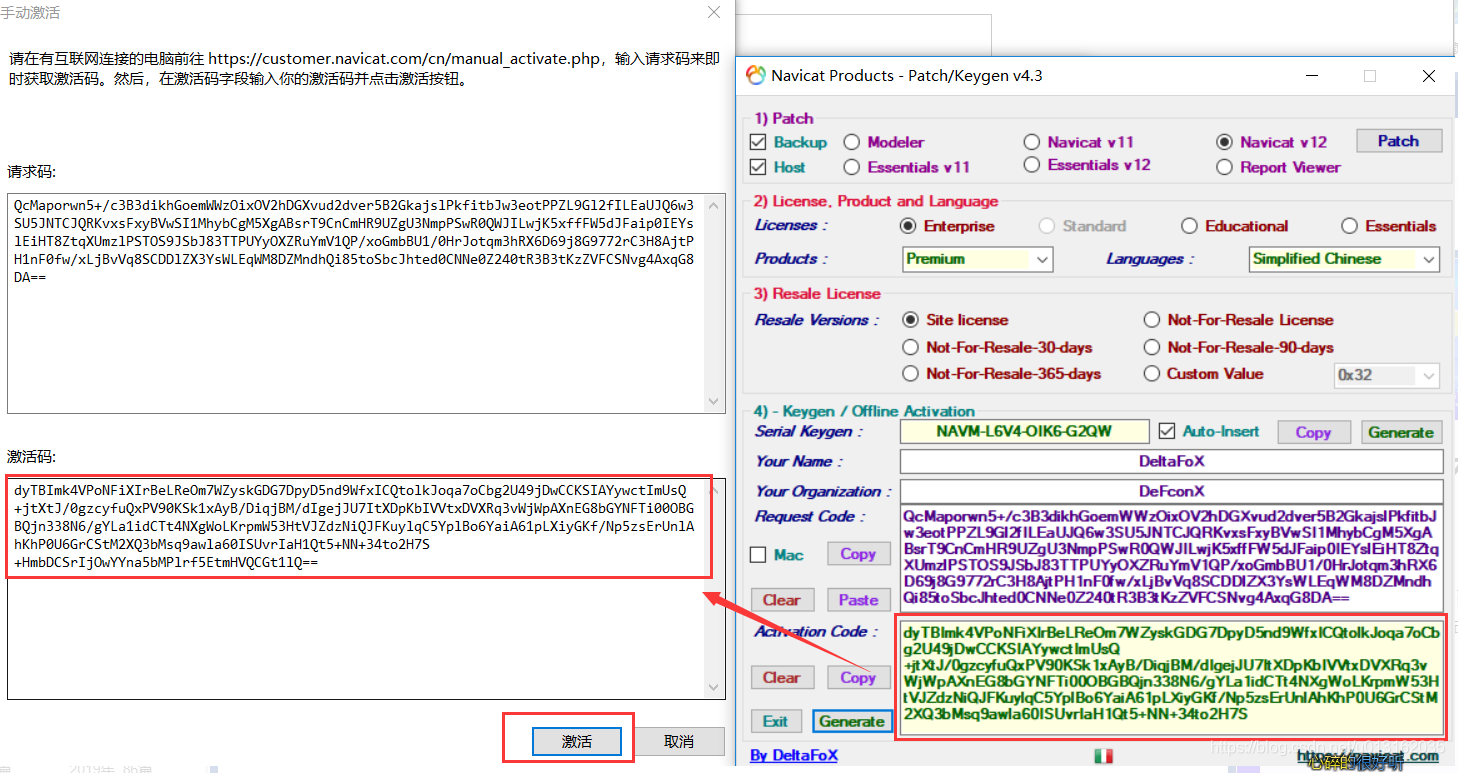This screenshot has height=773, width=1458.
Task: Click the Copy button beside the Serial Keygen field
Action: pos(1313,432)
